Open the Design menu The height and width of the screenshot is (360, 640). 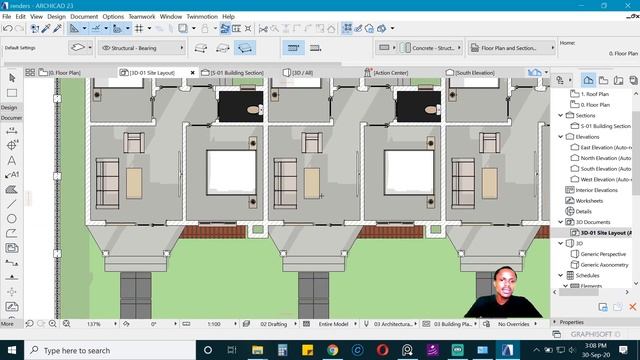click(56, 17)
